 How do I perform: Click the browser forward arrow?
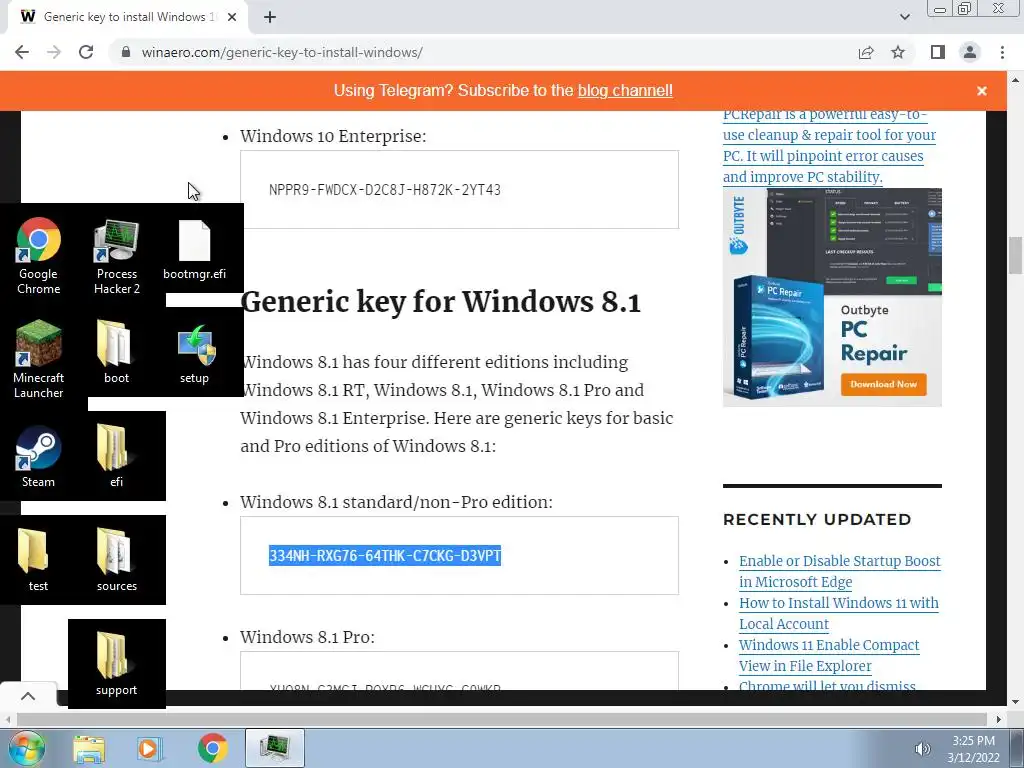54,52
